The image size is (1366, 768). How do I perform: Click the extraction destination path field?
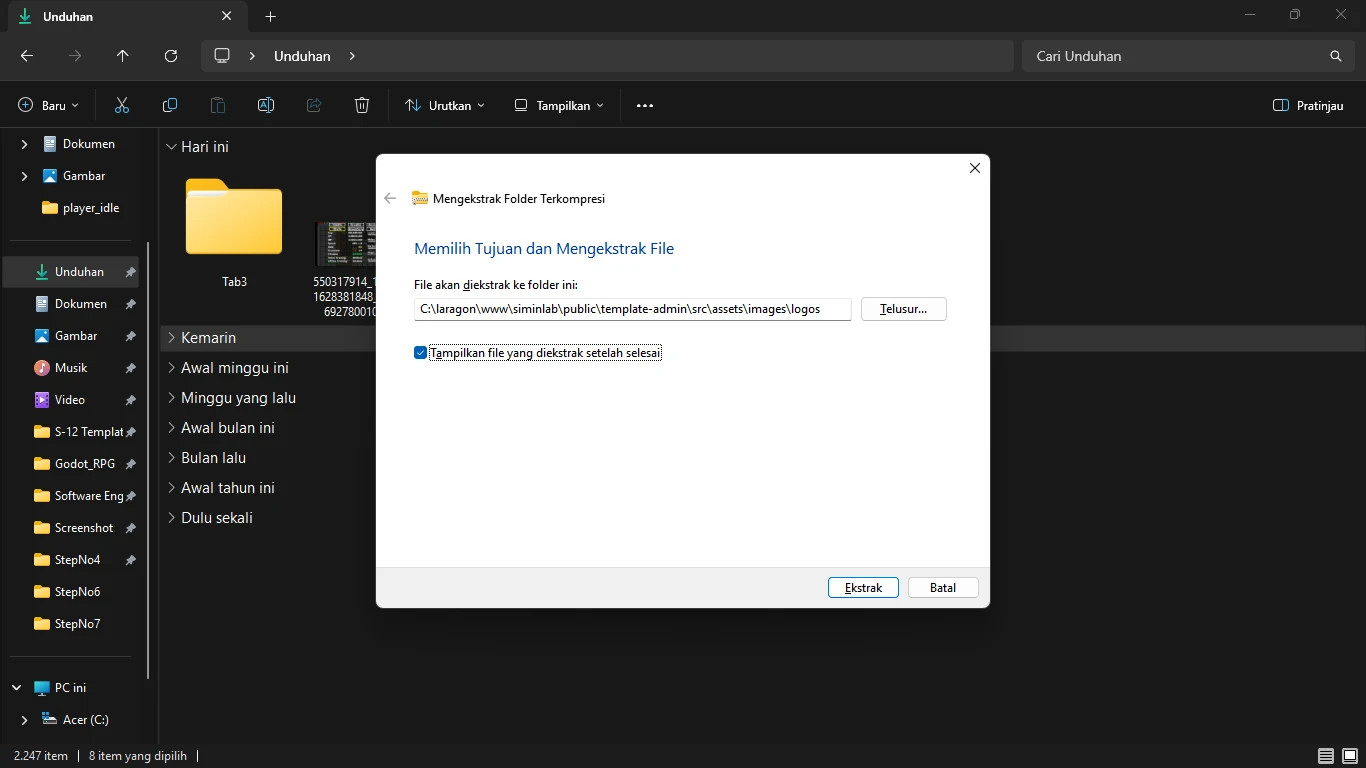[632, 309]
